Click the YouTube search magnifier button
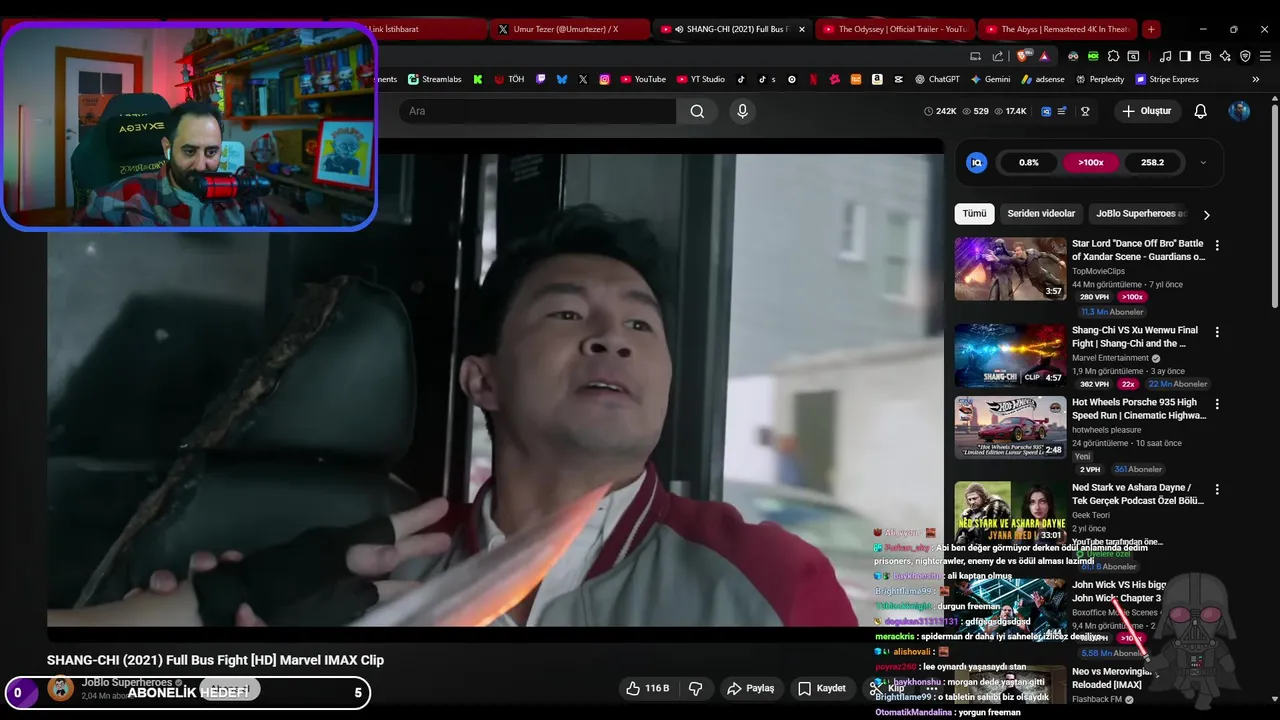1280x720 pixels. click(x=697, y=111)
